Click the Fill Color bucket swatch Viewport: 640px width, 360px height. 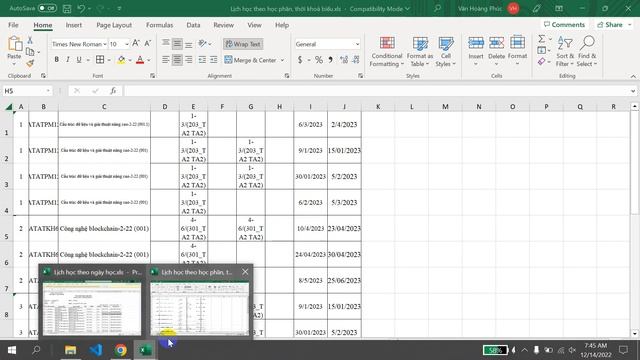(x=121, y=60)
